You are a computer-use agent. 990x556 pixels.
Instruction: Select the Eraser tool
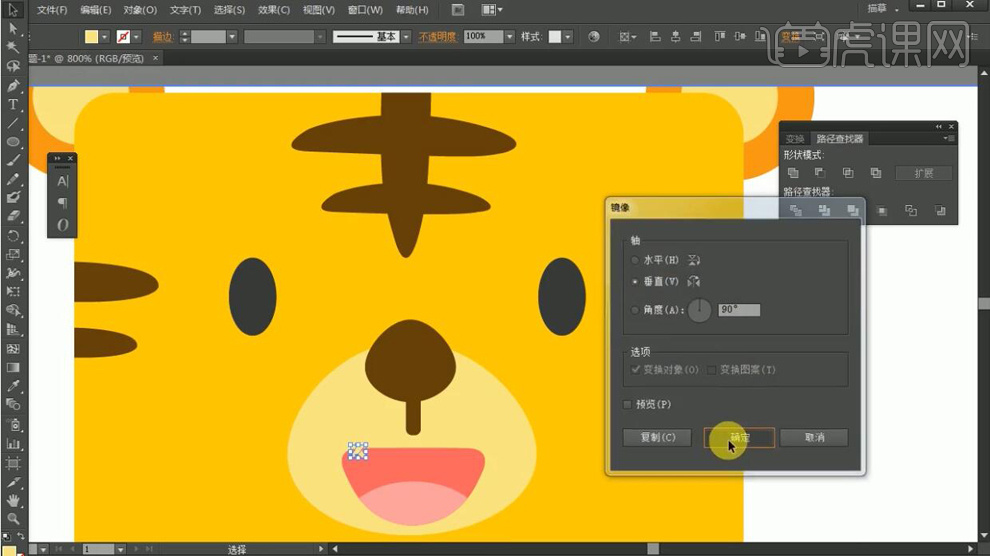pyautogui.click(x=13, y=216)
